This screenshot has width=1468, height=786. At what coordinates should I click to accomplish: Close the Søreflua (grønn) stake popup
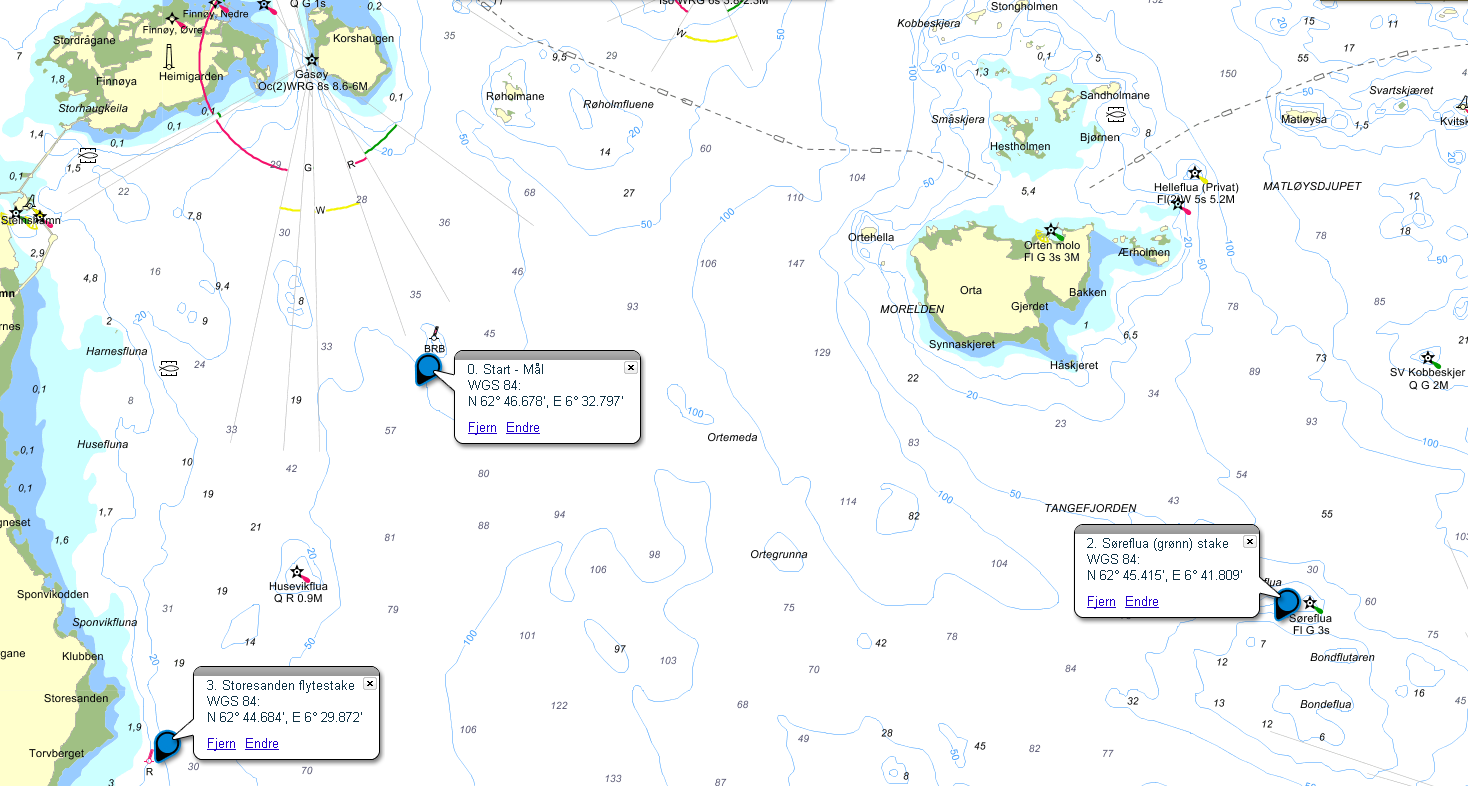(1249, 541)
